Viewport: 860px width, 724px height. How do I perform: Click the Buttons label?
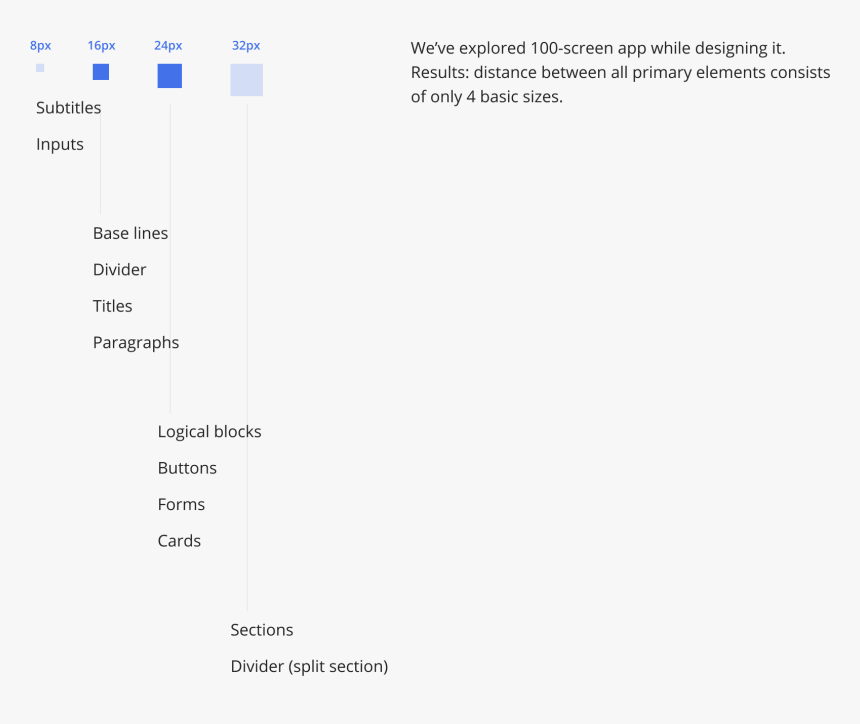[187, 468]
